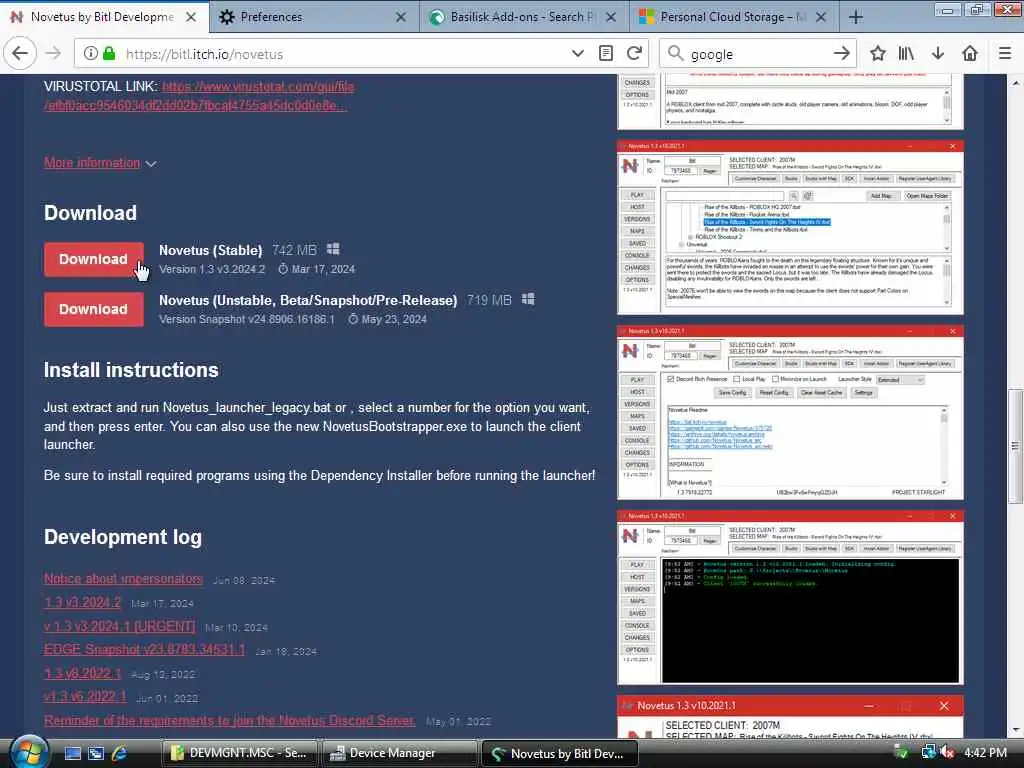
Task: Open Discord Server requirements reminder devlog
Action: point(229,720)
